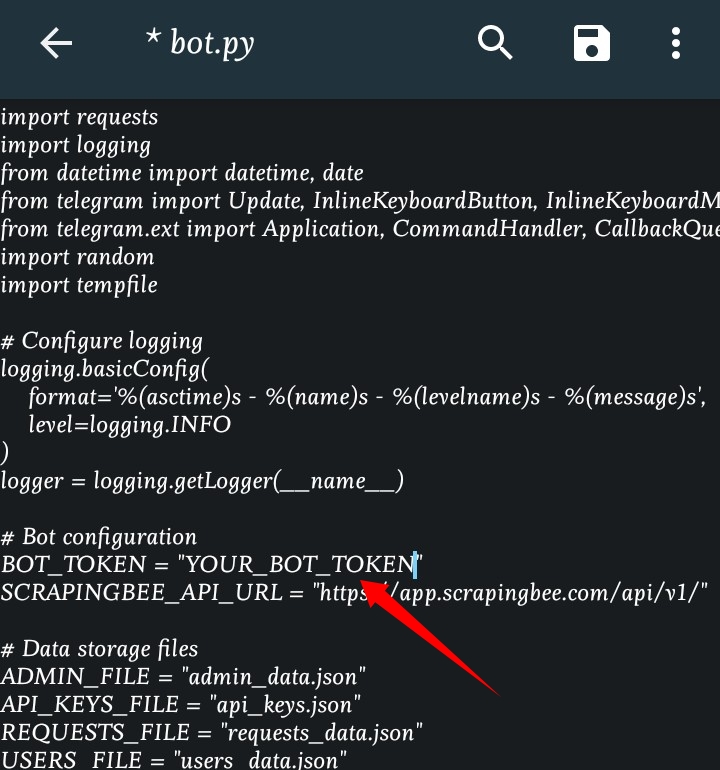This screenshot has width=720, height=770.
Task: Click the import random line
Action: [78, 257]
